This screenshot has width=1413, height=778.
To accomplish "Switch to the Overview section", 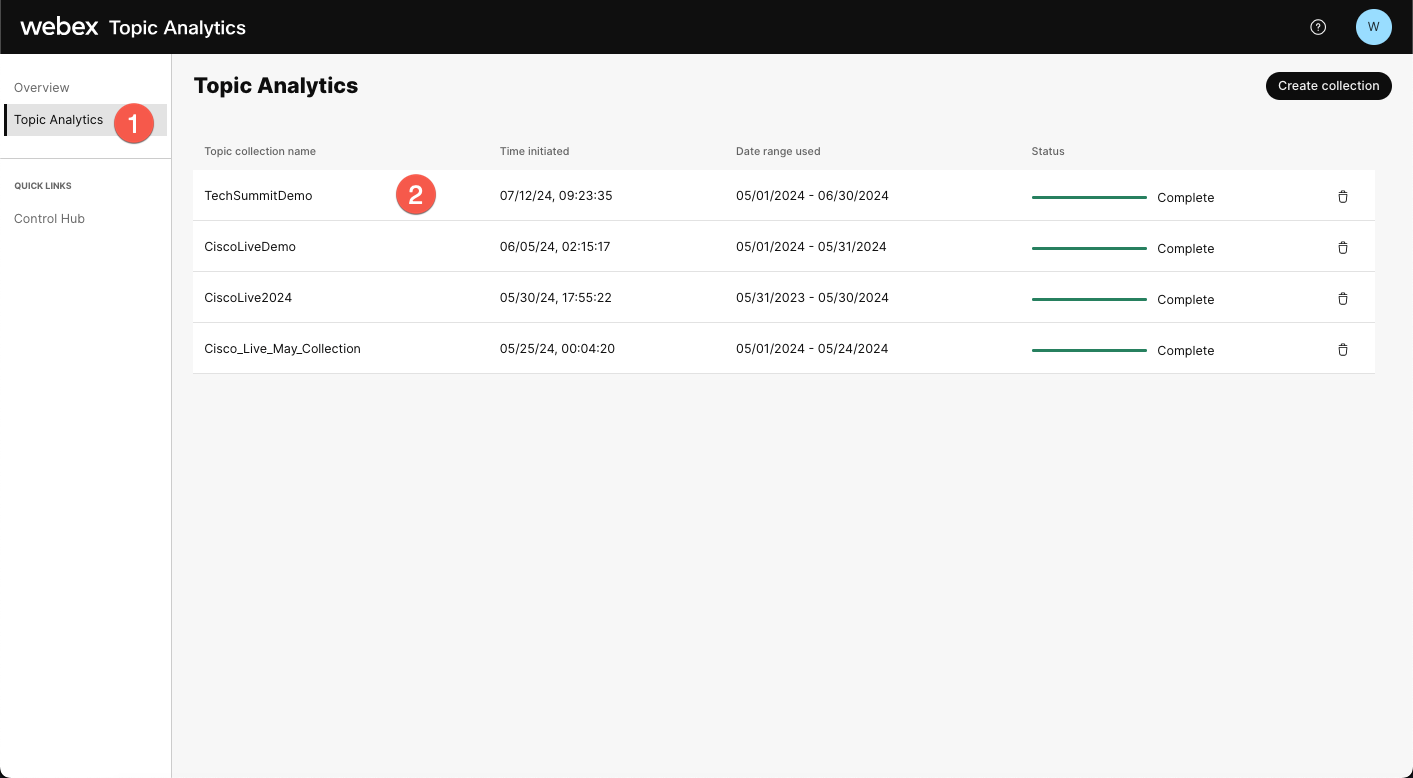I will coord(41,87).
